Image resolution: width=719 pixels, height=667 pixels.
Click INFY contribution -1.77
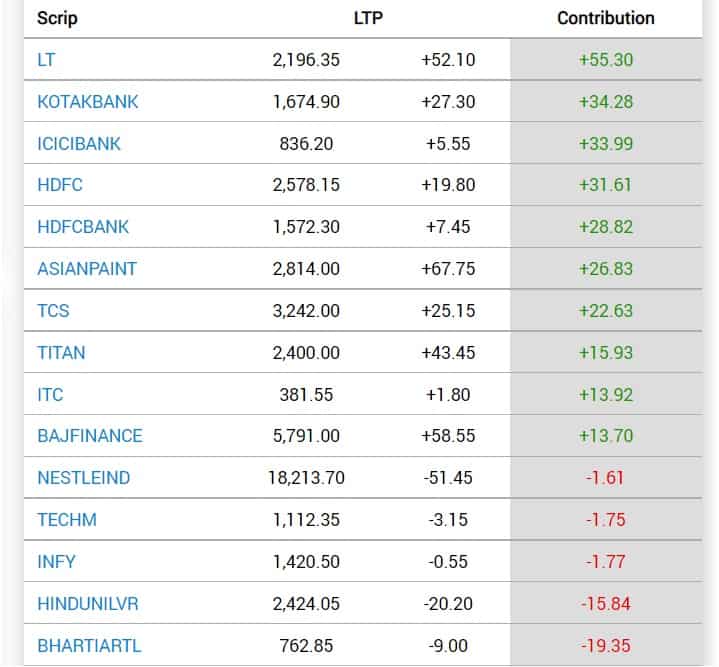coord(605,562)
